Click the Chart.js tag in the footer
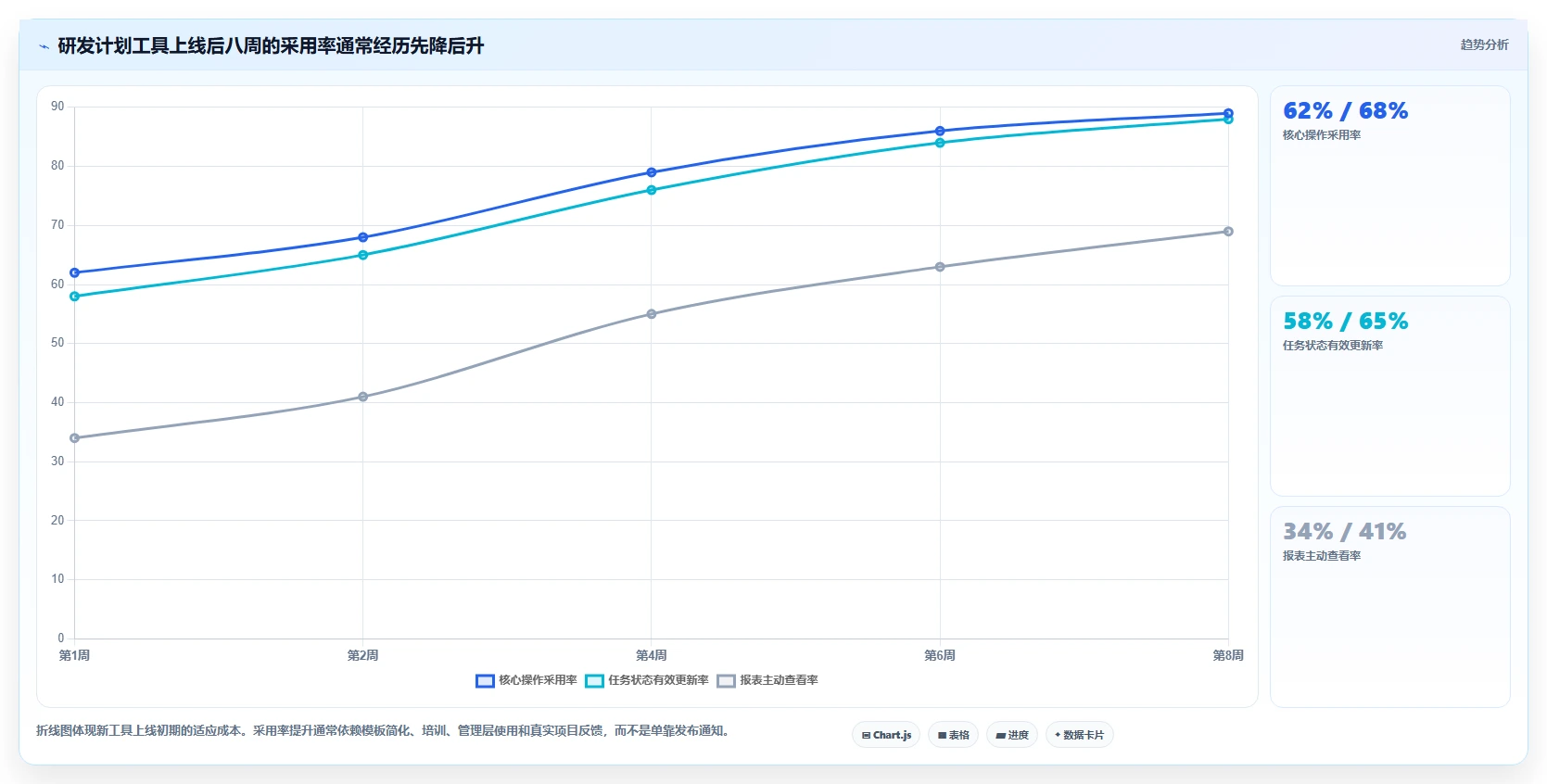The height and width of the screenshot is (784, 1547). coord(886,735)
